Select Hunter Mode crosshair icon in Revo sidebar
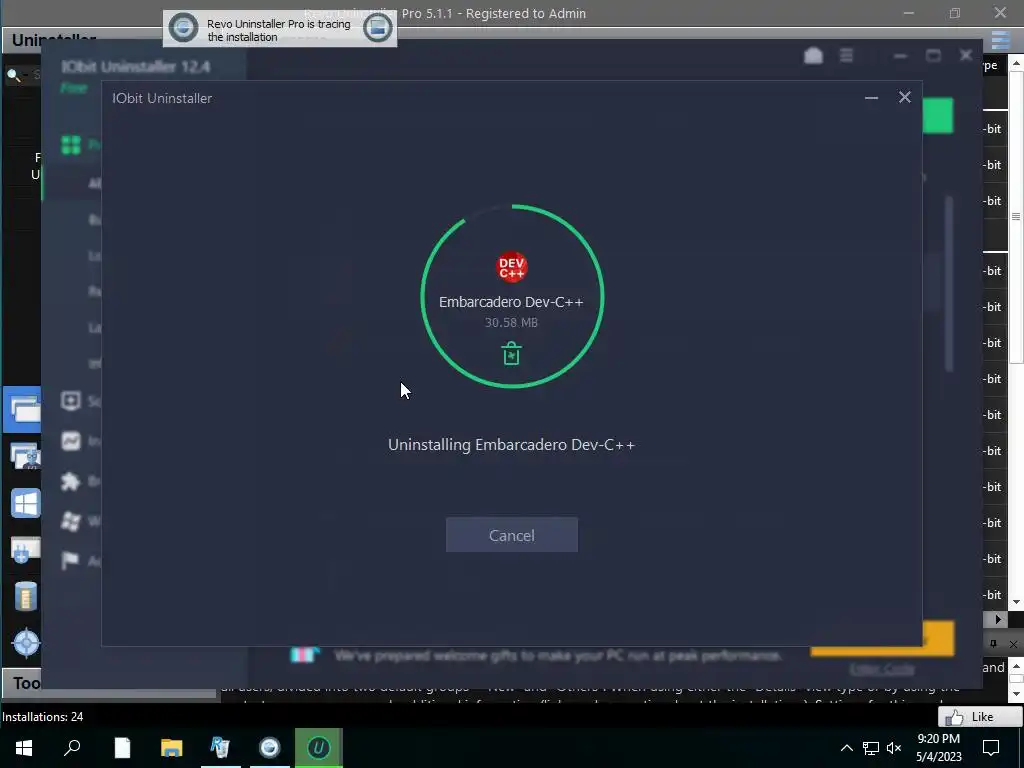This screenshot has height=768, width=1024. tap(26, 643)
